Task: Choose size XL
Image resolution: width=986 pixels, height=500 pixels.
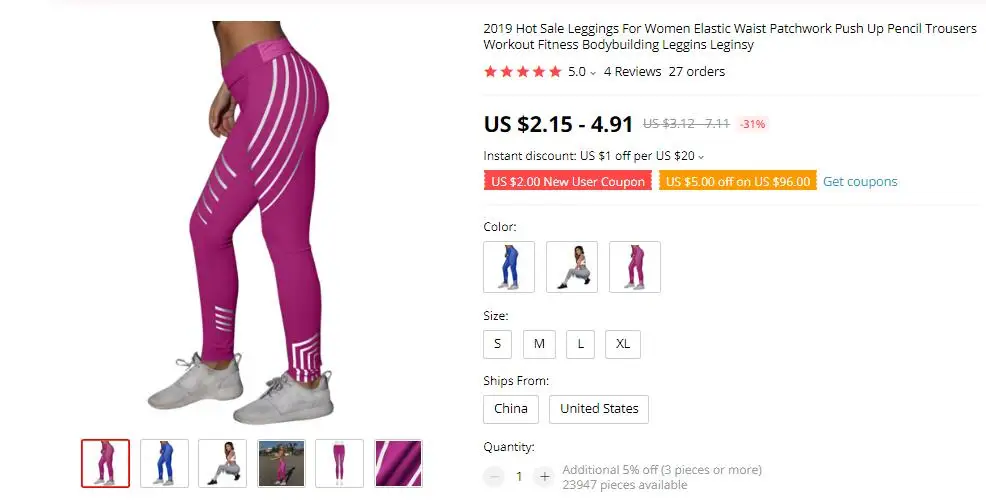Action: (623, 344)
